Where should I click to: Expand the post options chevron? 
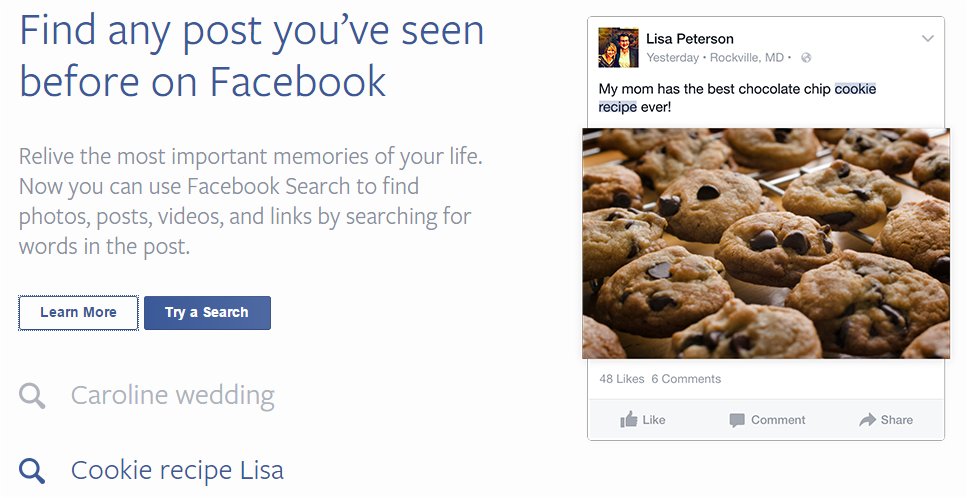(x=928, y=39)
